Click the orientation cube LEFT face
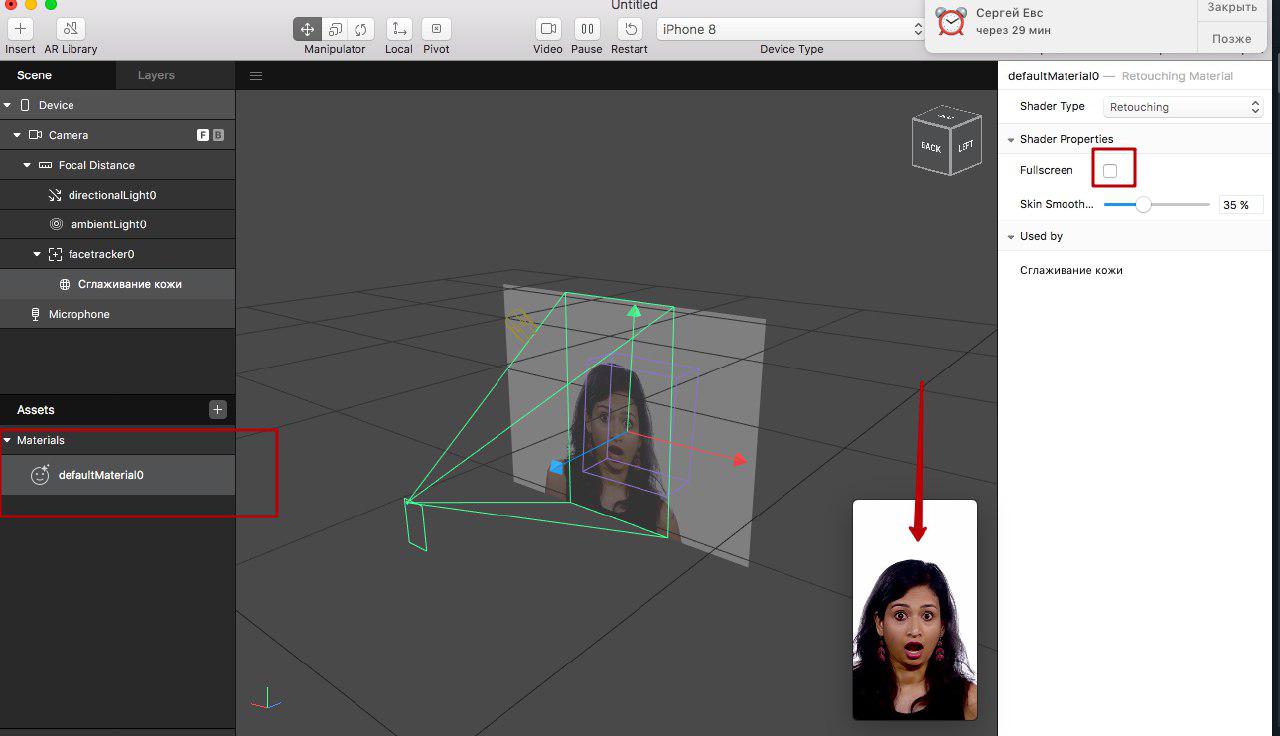Viewport: 1280px width, 736px height. click(x=966, y=146)
